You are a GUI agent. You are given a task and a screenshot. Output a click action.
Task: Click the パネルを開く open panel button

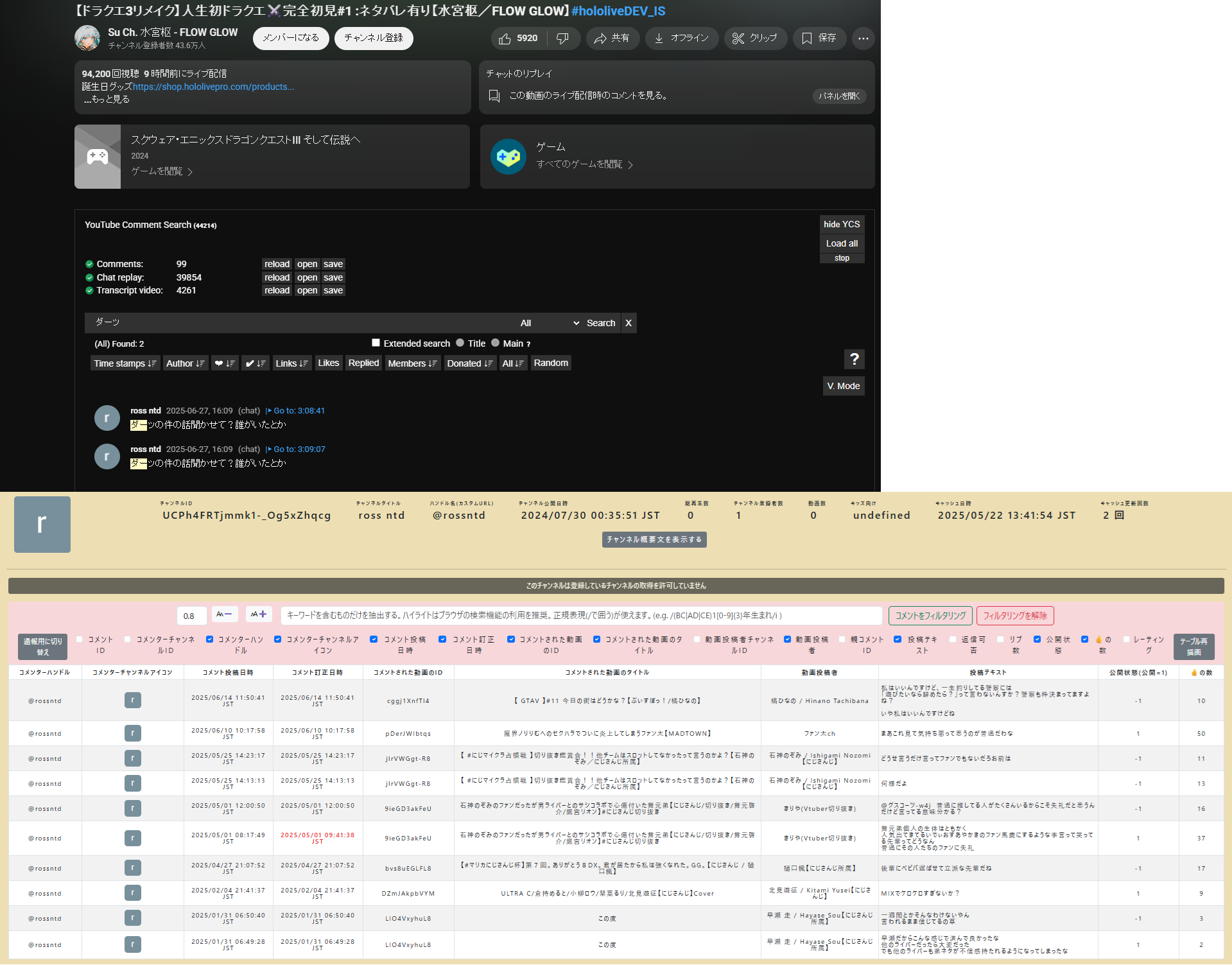840,96
